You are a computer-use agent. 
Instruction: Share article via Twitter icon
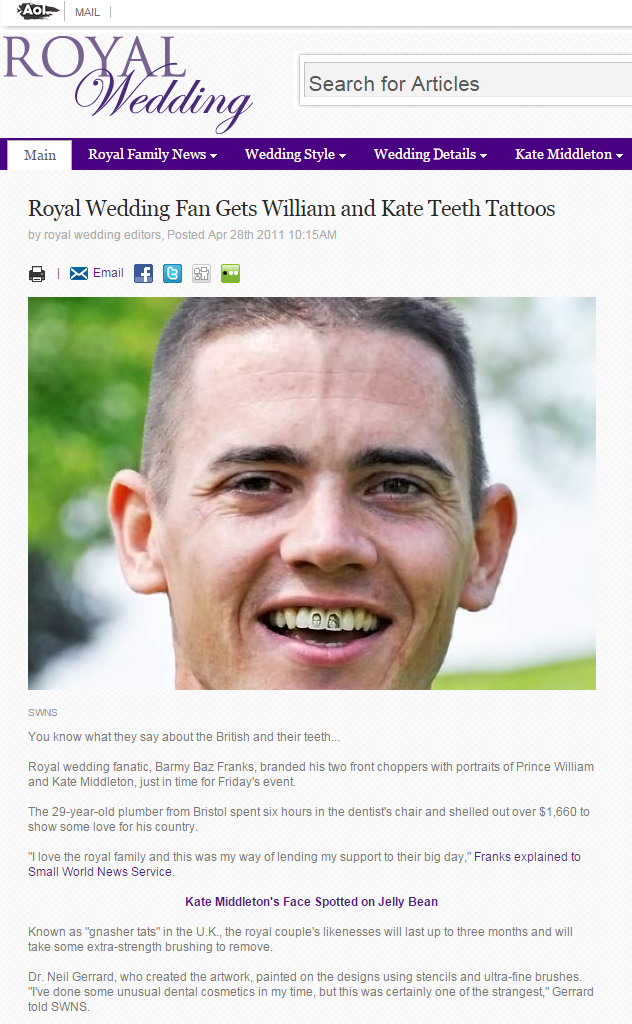tap(172, 274)
